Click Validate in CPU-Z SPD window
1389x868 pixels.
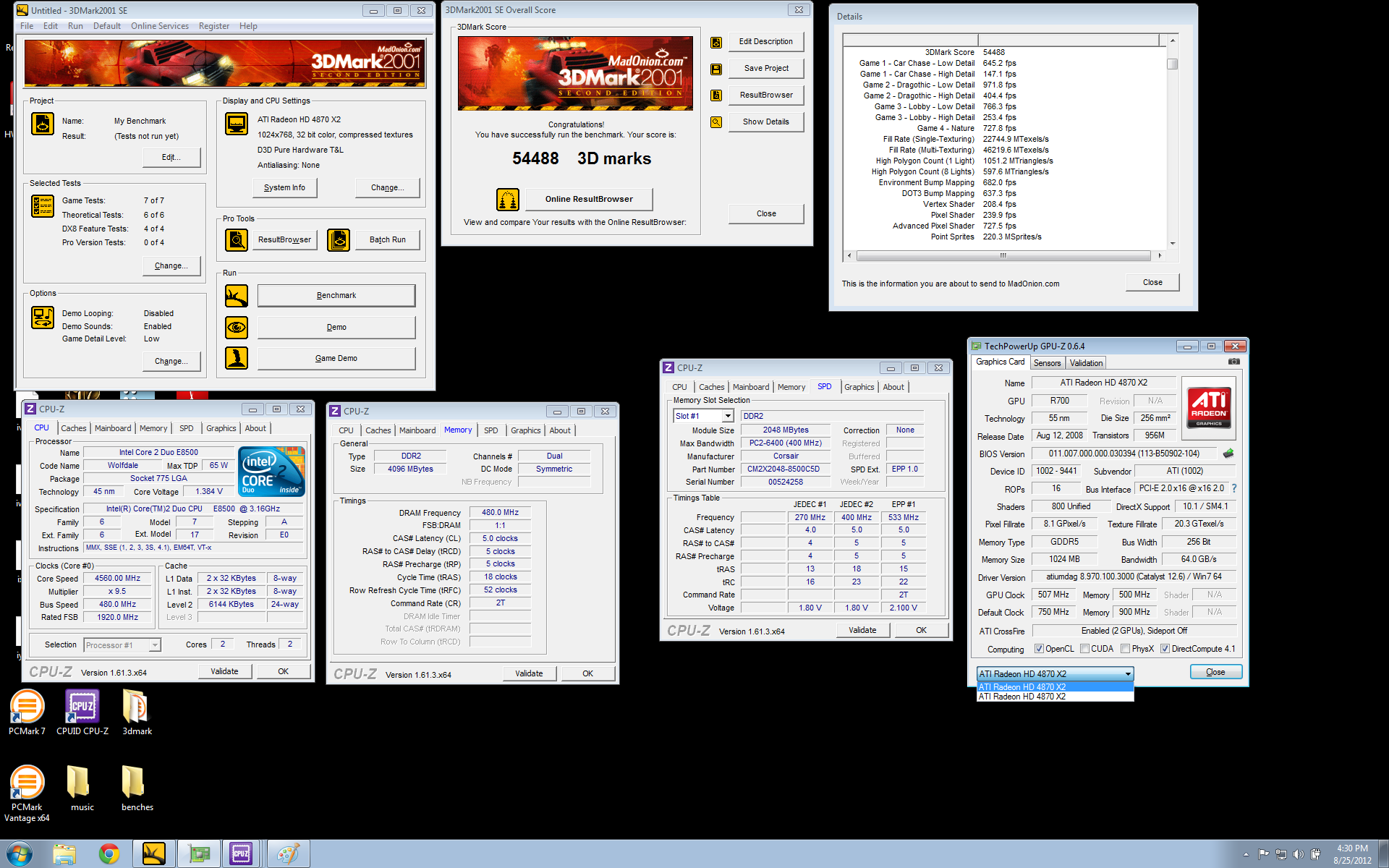[x=862, y=630]
